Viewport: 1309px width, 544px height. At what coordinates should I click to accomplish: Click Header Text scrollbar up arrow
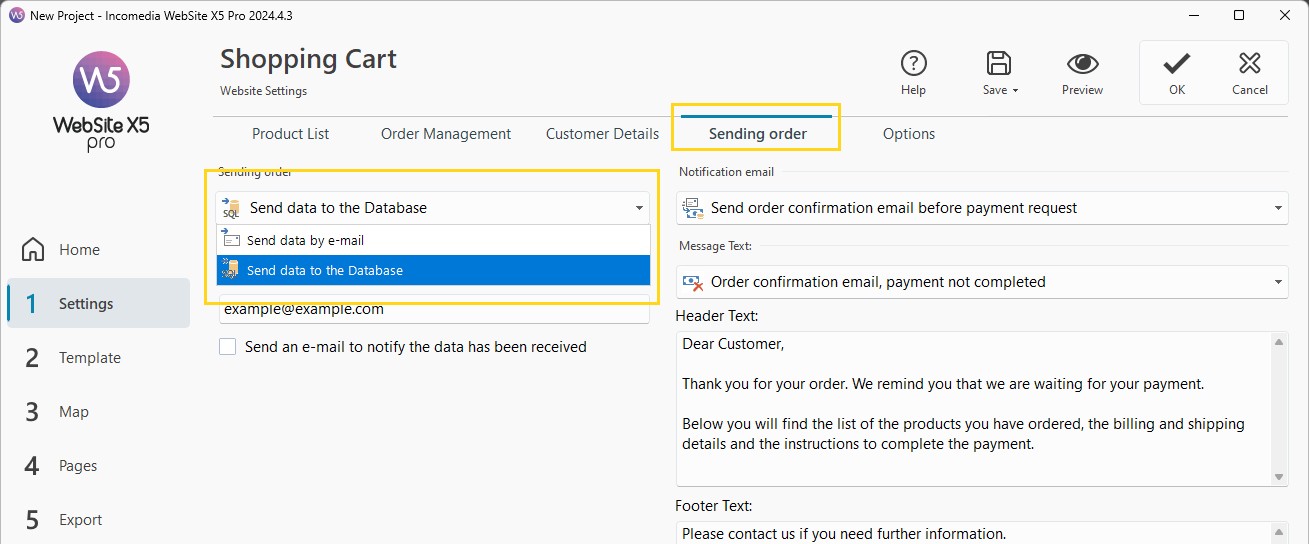(1280, 341)
